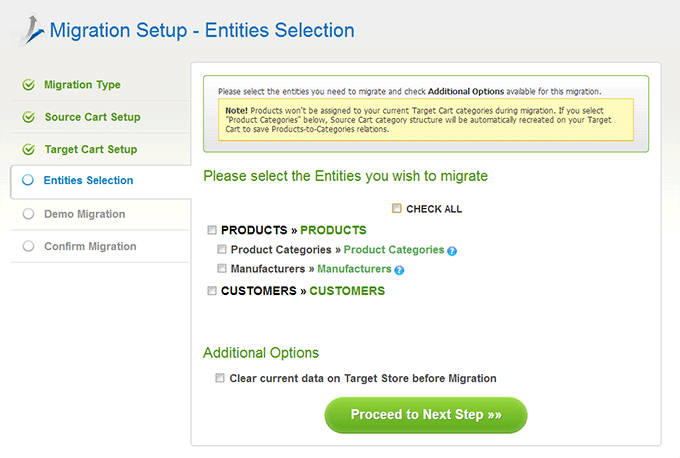Screen dimensions: 680x458
Task: Enable the PRODUCTS entity checkbox
Action: (212, 230)
